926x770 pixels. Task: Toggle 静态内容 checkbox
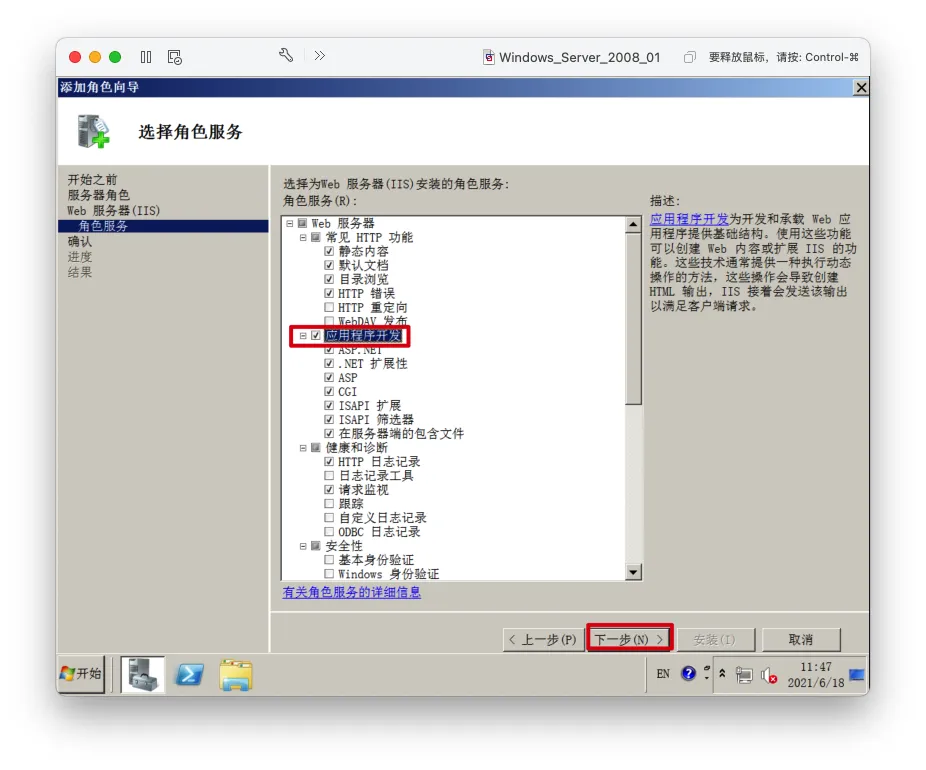coord(329,251)
